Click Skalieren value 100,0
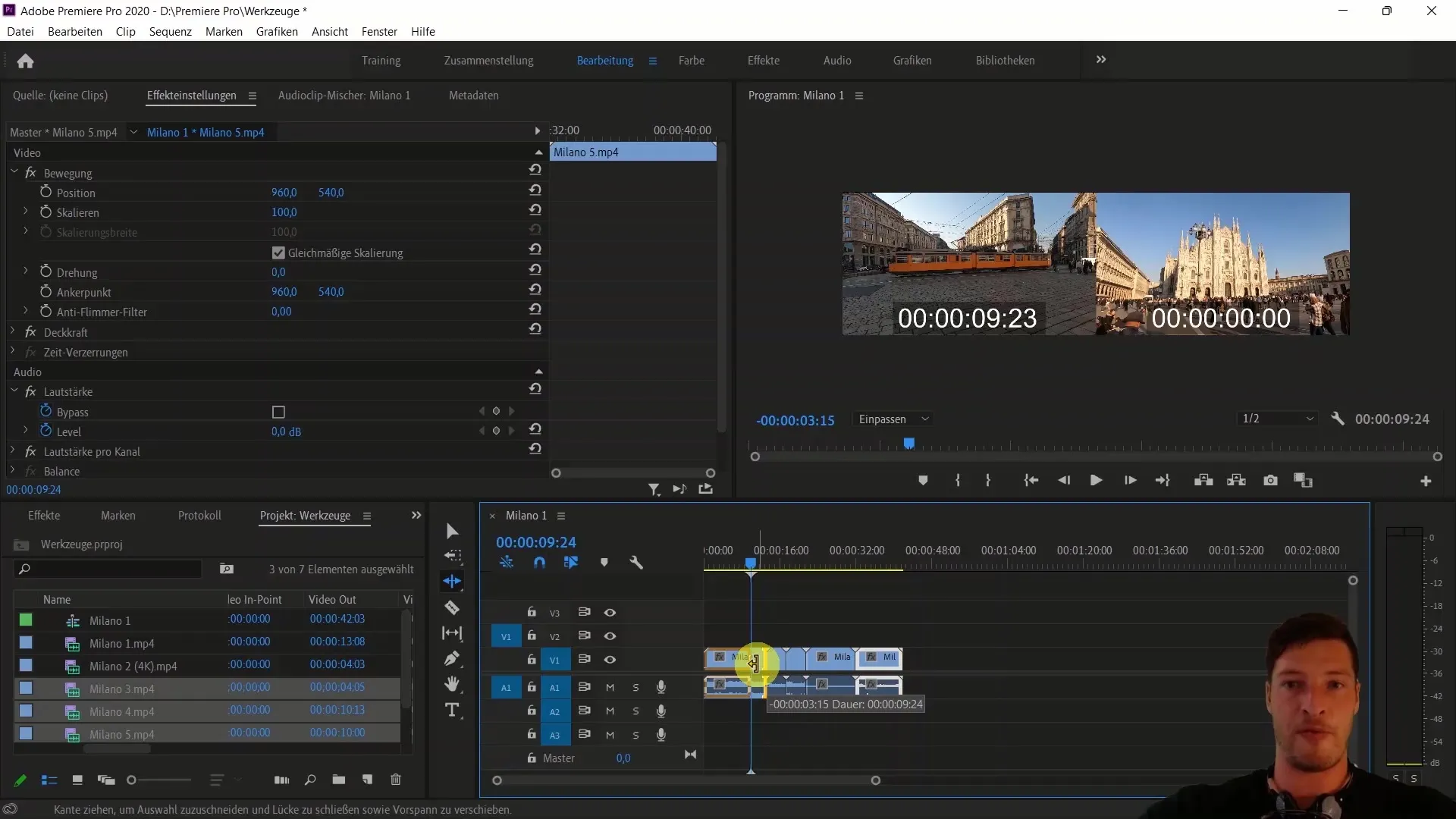The image size is (1456, 819). pos(284,212)
